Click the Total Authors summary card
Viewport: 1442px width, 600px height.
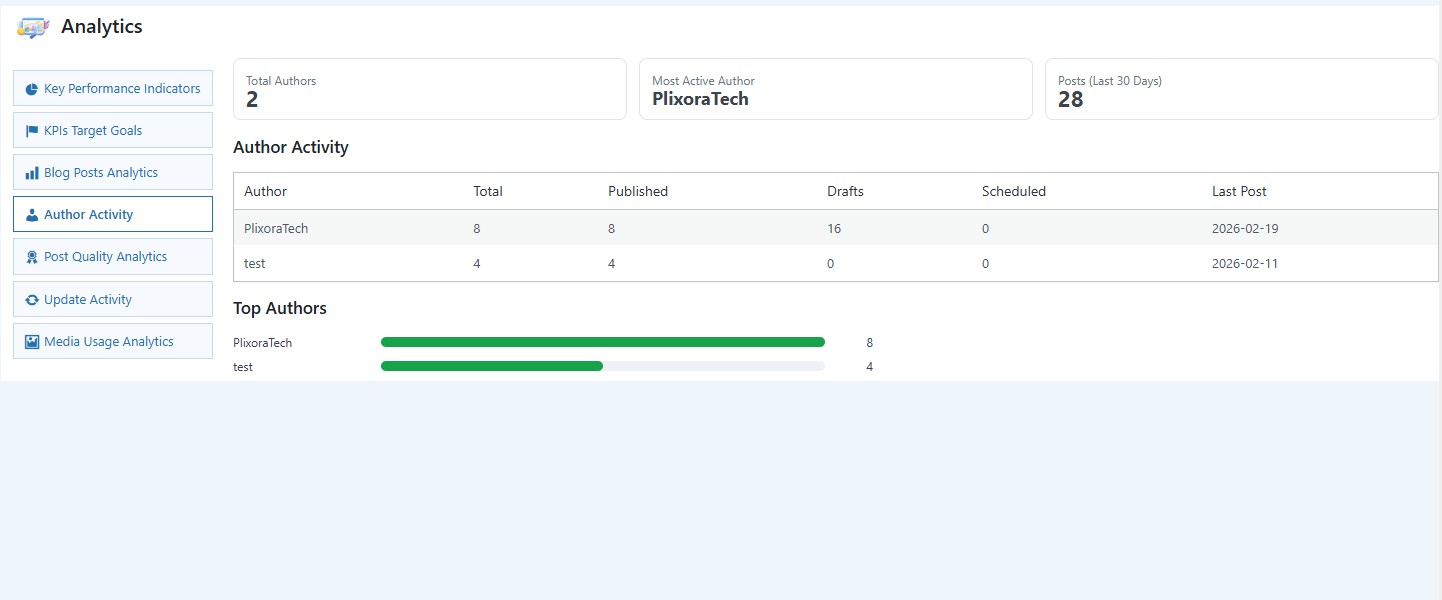click(430, 89)
